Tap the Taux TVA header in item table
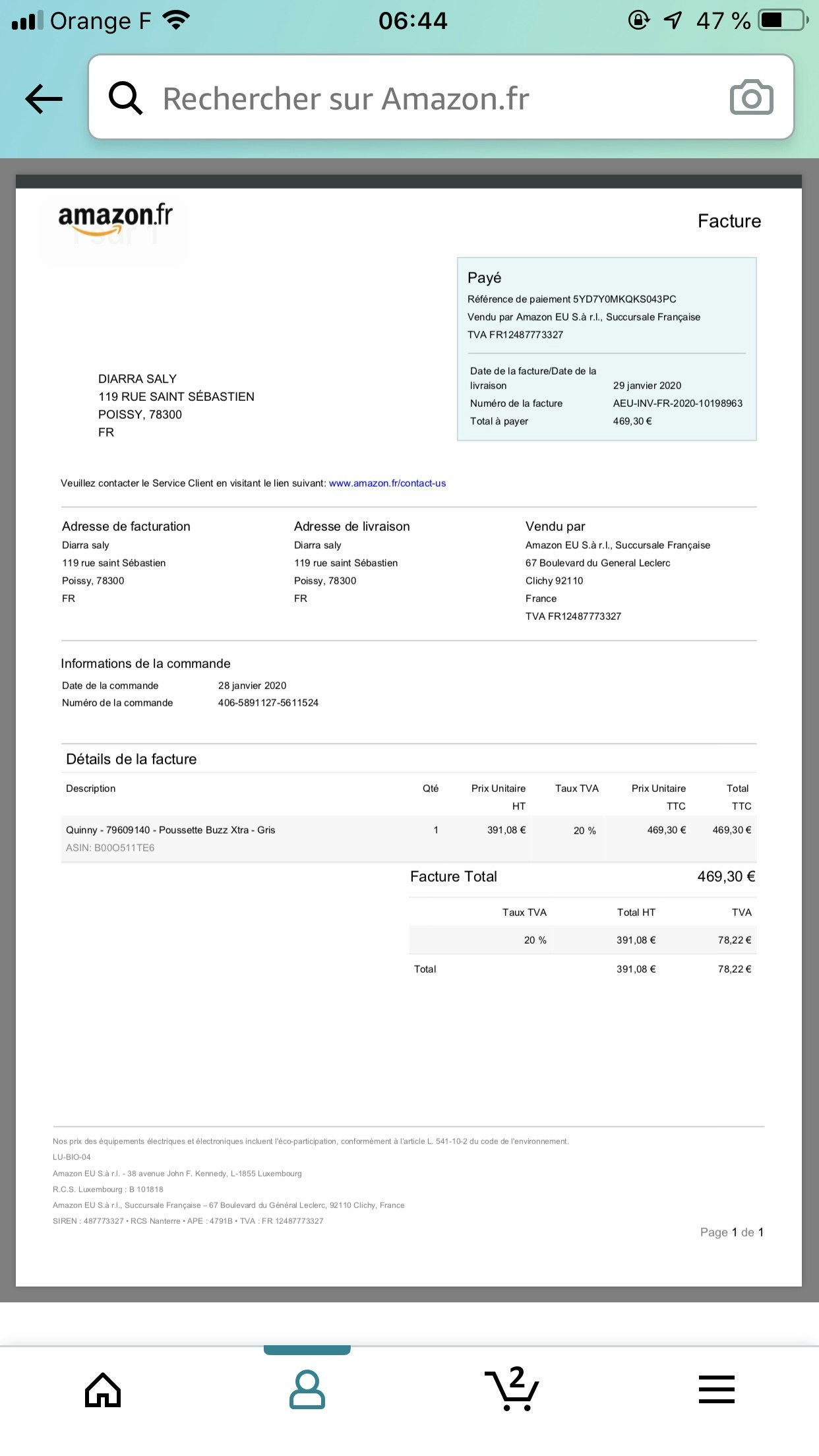 (577, 789)
